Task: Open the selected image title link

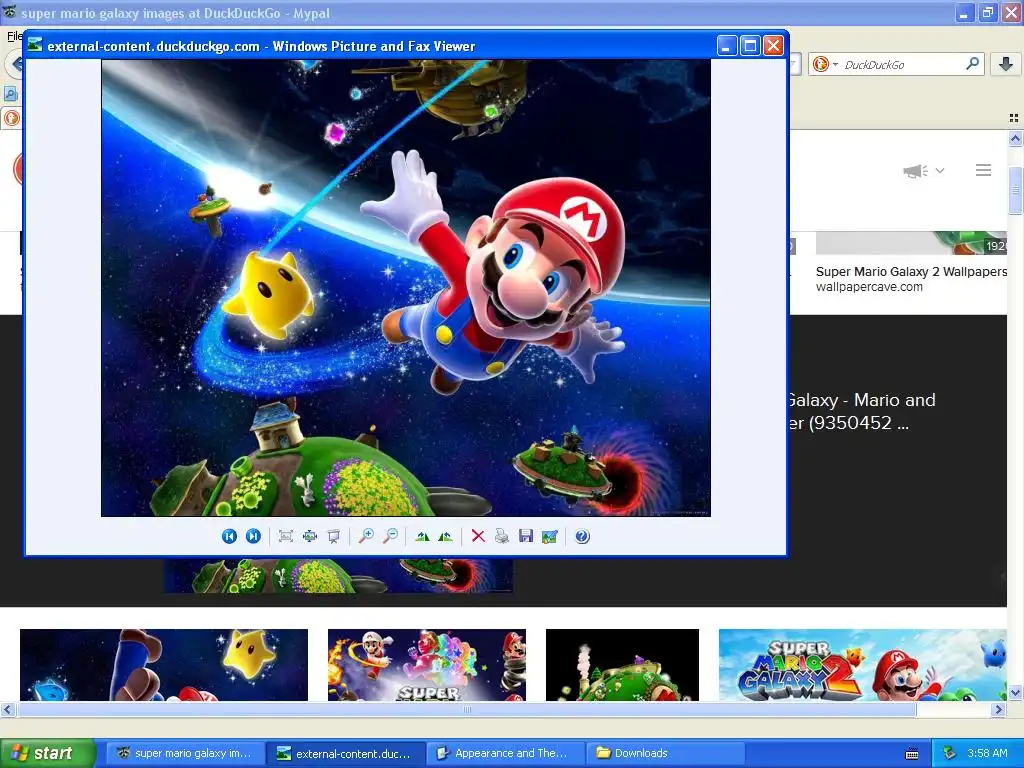Action: (x=861, y=411)
